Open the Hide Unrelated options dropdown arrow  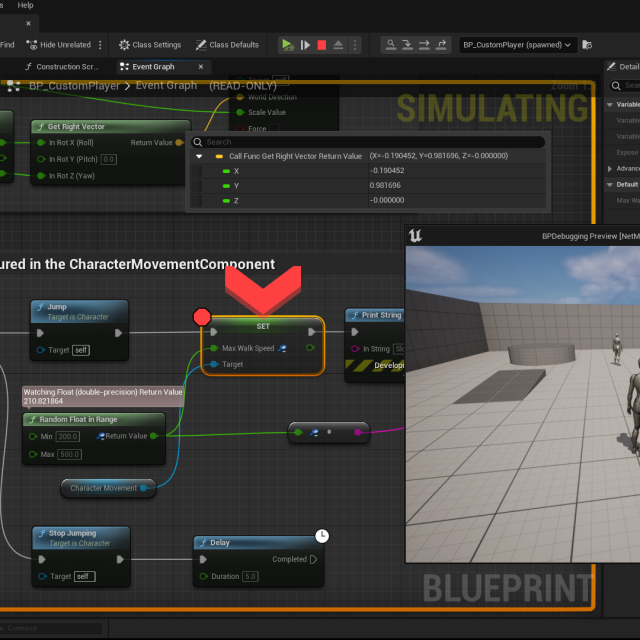pyautogui.click(x=99, y=45)
